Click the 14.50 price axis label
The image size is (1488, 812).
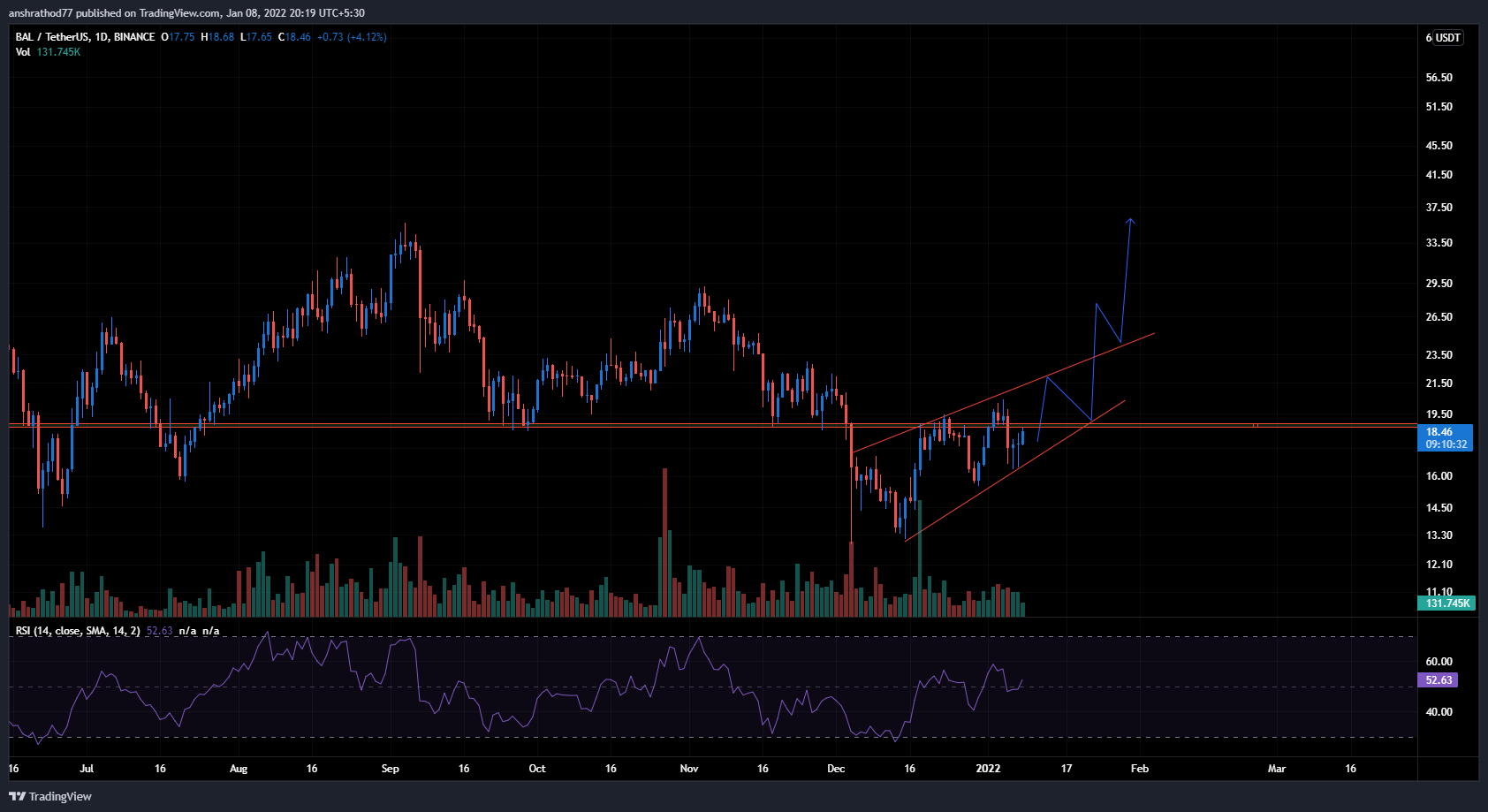coord(1439,508)
